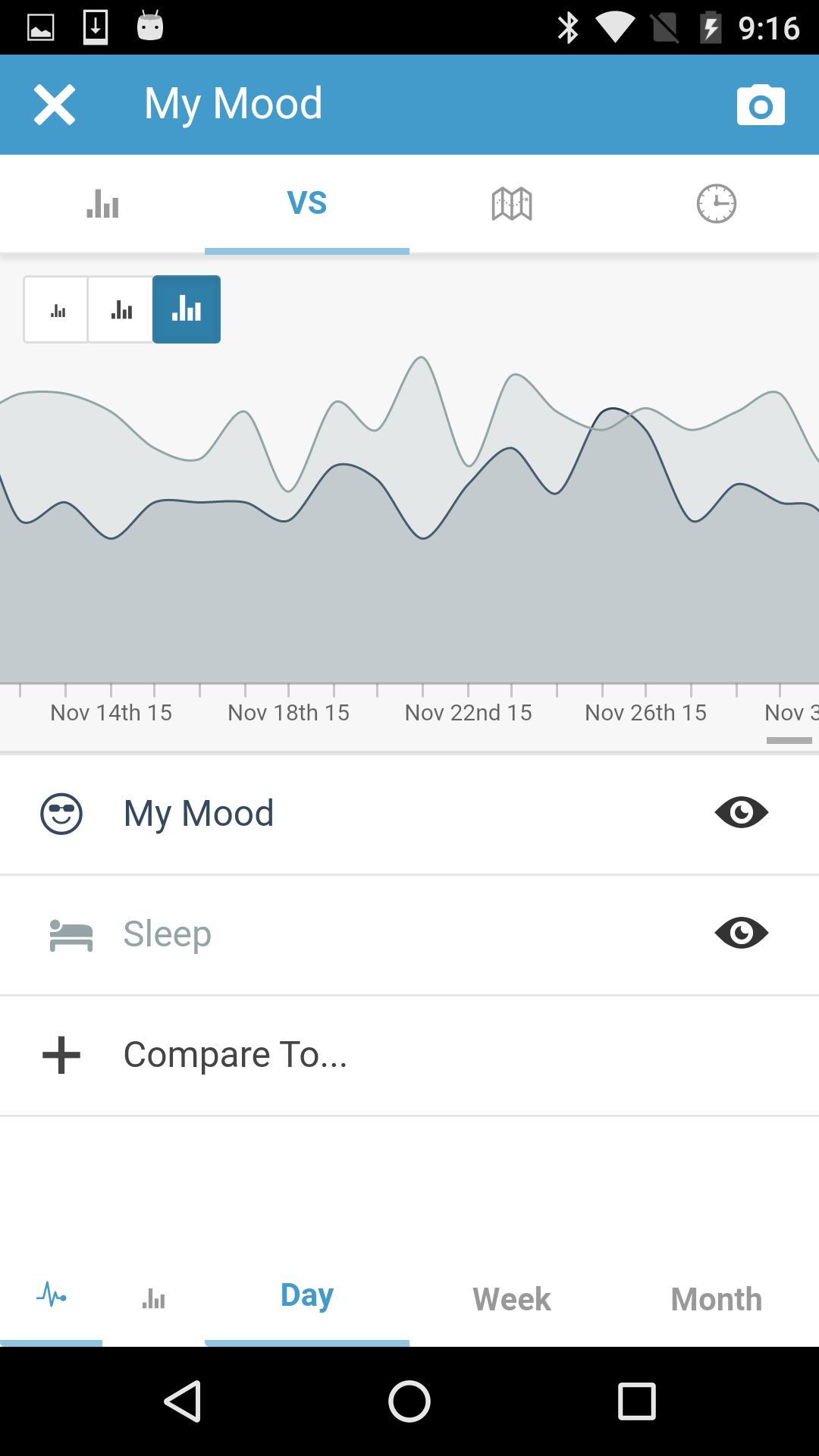Open Compare To... option
Screen dimensions: 819x1456
(x=235, y=1055)
